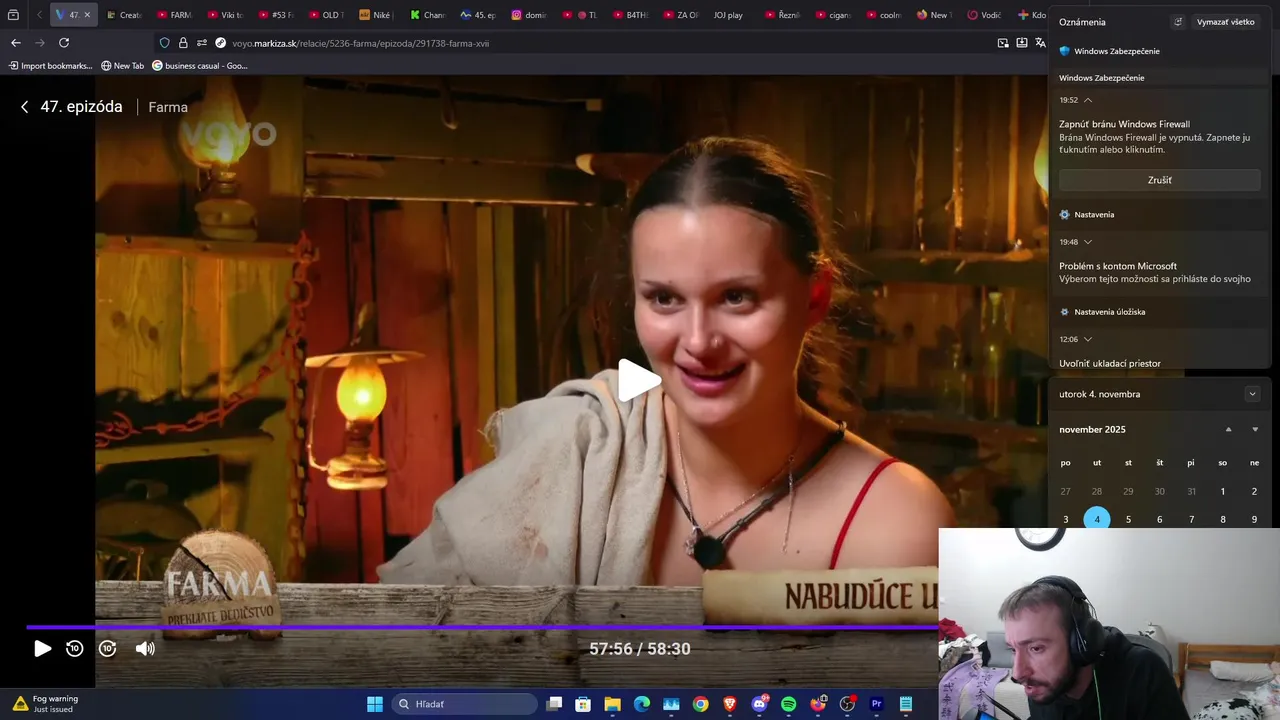This screenshot has height=720, width=1280.
Task: Close the active 47. tab
Action: coord(87,15)
